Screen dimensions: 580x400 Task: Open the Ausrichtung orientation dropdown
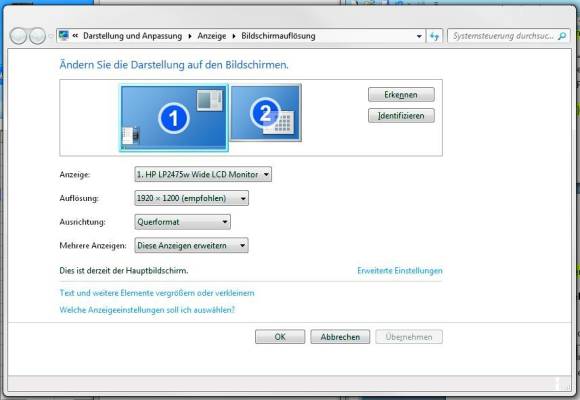183,222
